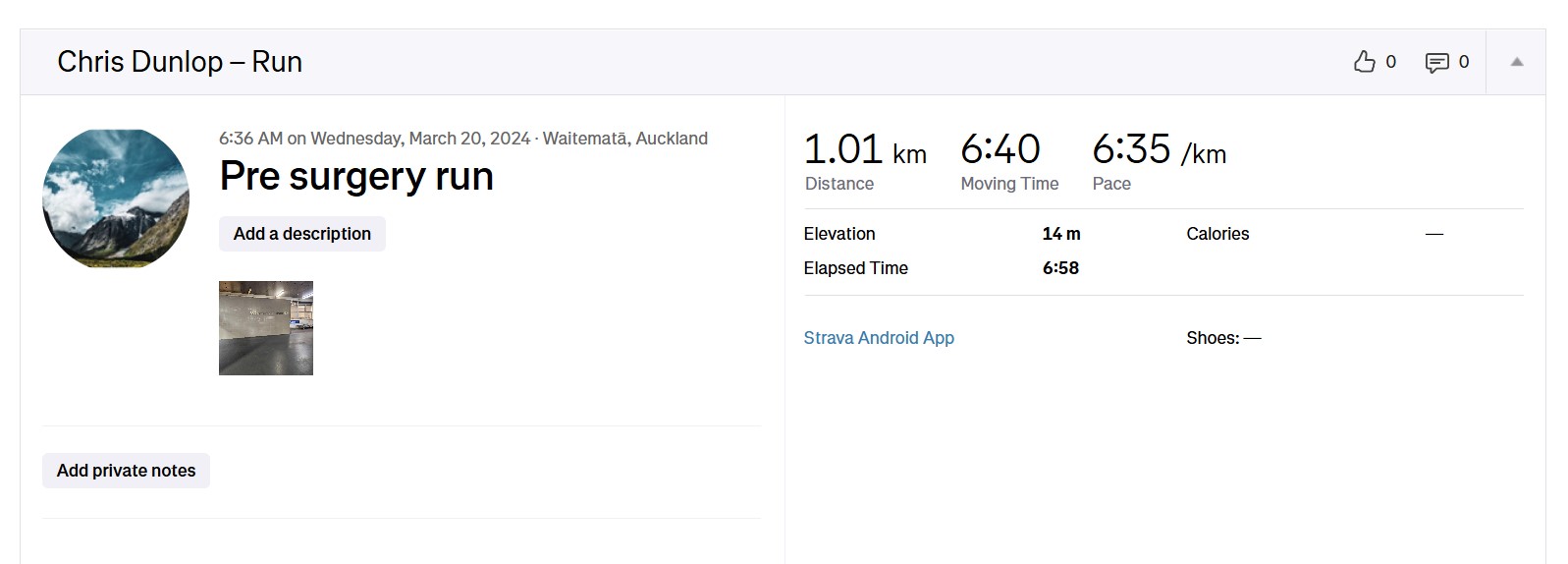Viewport: 1568px width, 564px height.
Task: Click the Calories label
Action: (x=1217, y=234)
